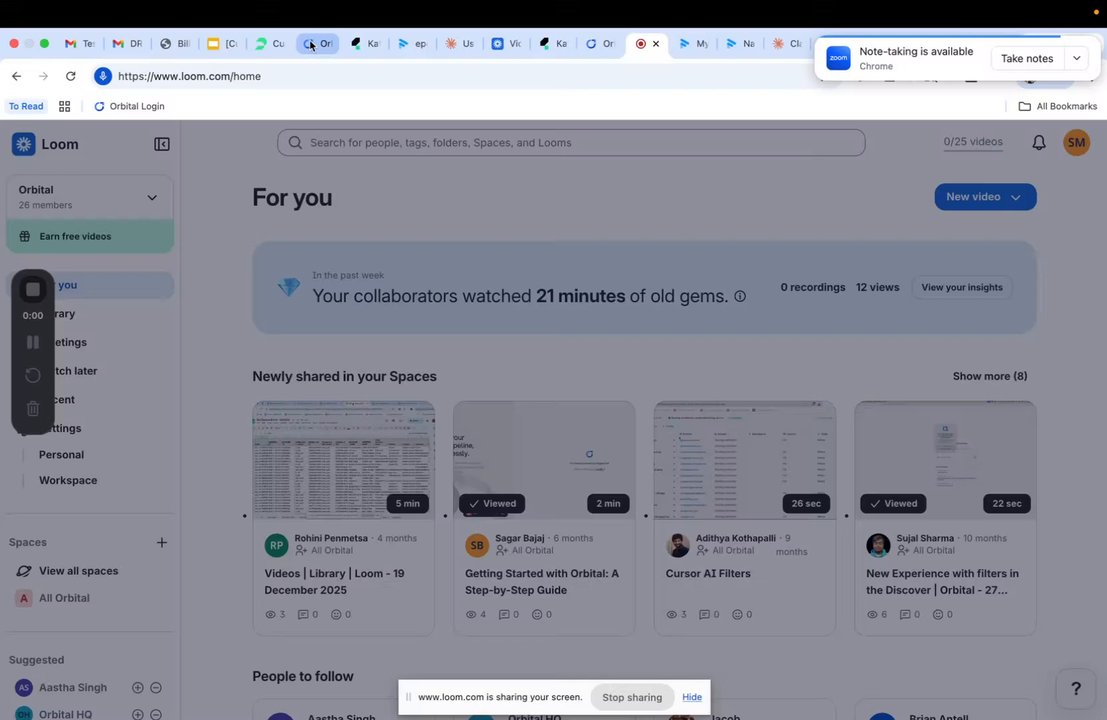The image size is (1107, 720).
Task: Collapse the Loom sidebar panel icon
Action: (162, 144)
